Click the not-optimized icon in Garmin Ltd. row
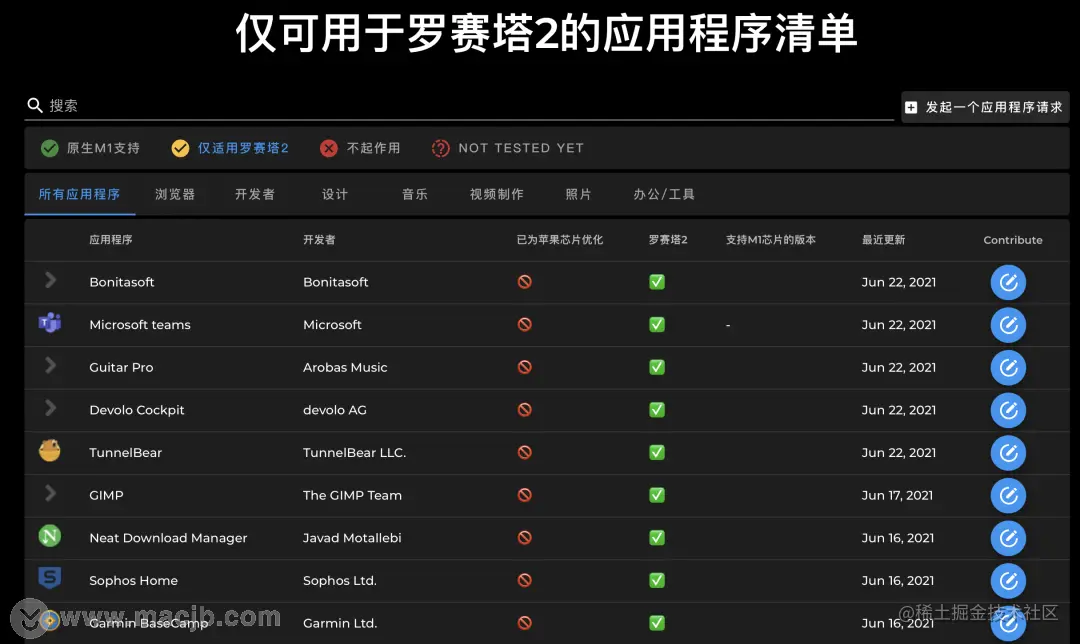Image resolution: width=1080 pixels, height=644 pixels. pyautogui.click(x=525, y=623)
